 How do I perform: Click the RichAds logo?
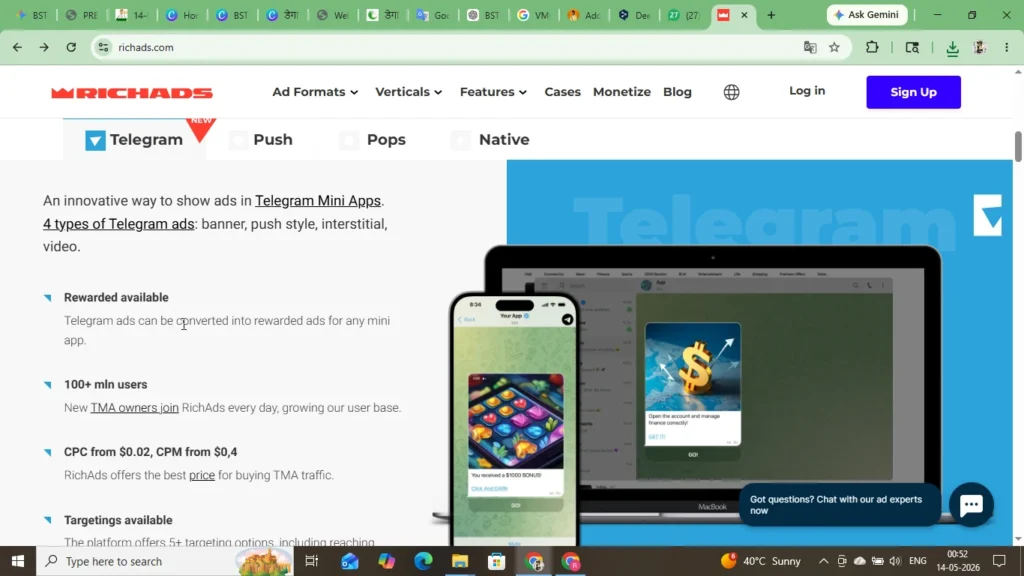tap(132, 93)
